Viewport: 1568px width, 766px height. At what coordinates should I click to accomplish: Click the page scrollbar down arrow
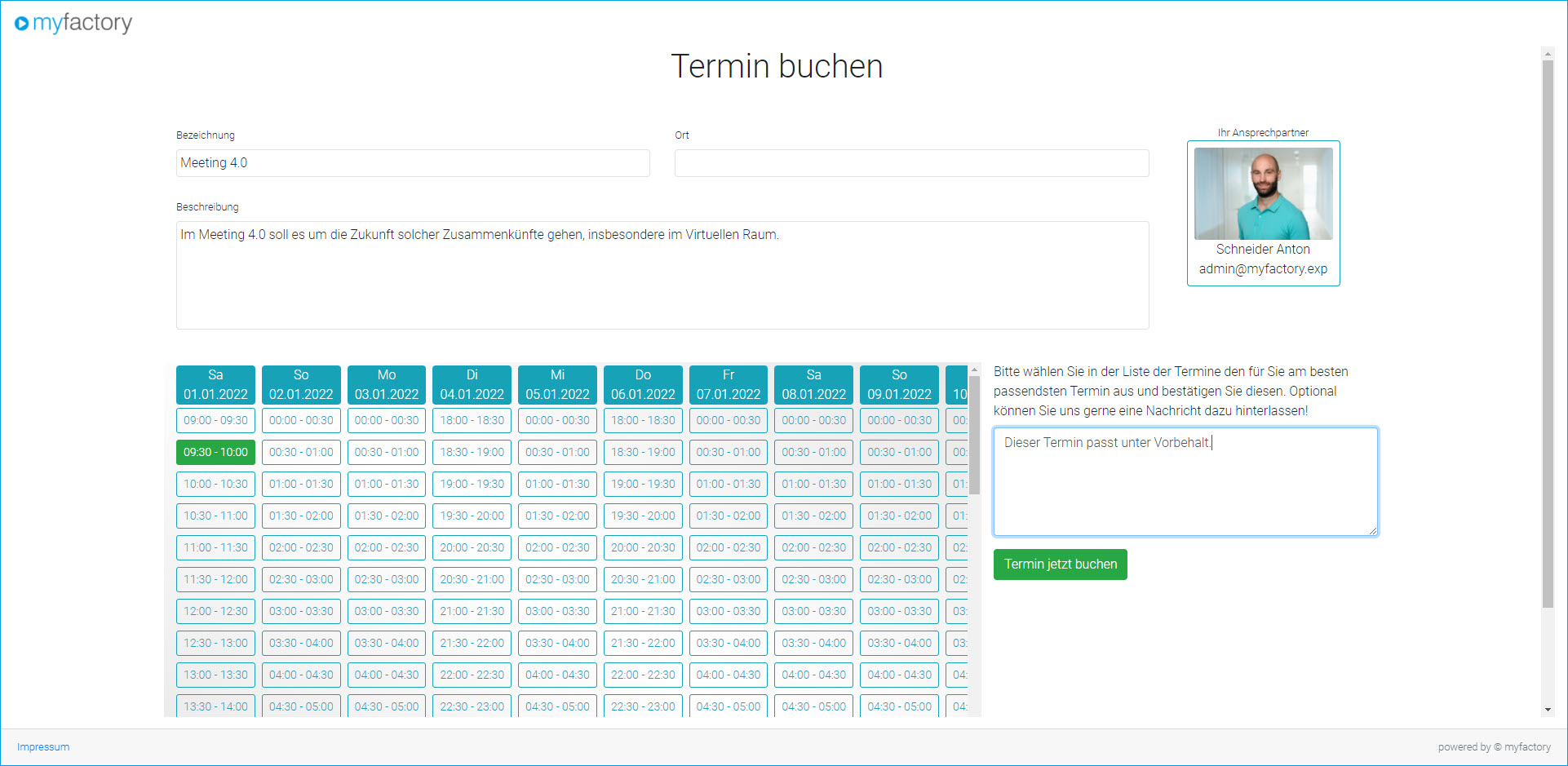pyautogui.click(x=1548, y=711)
